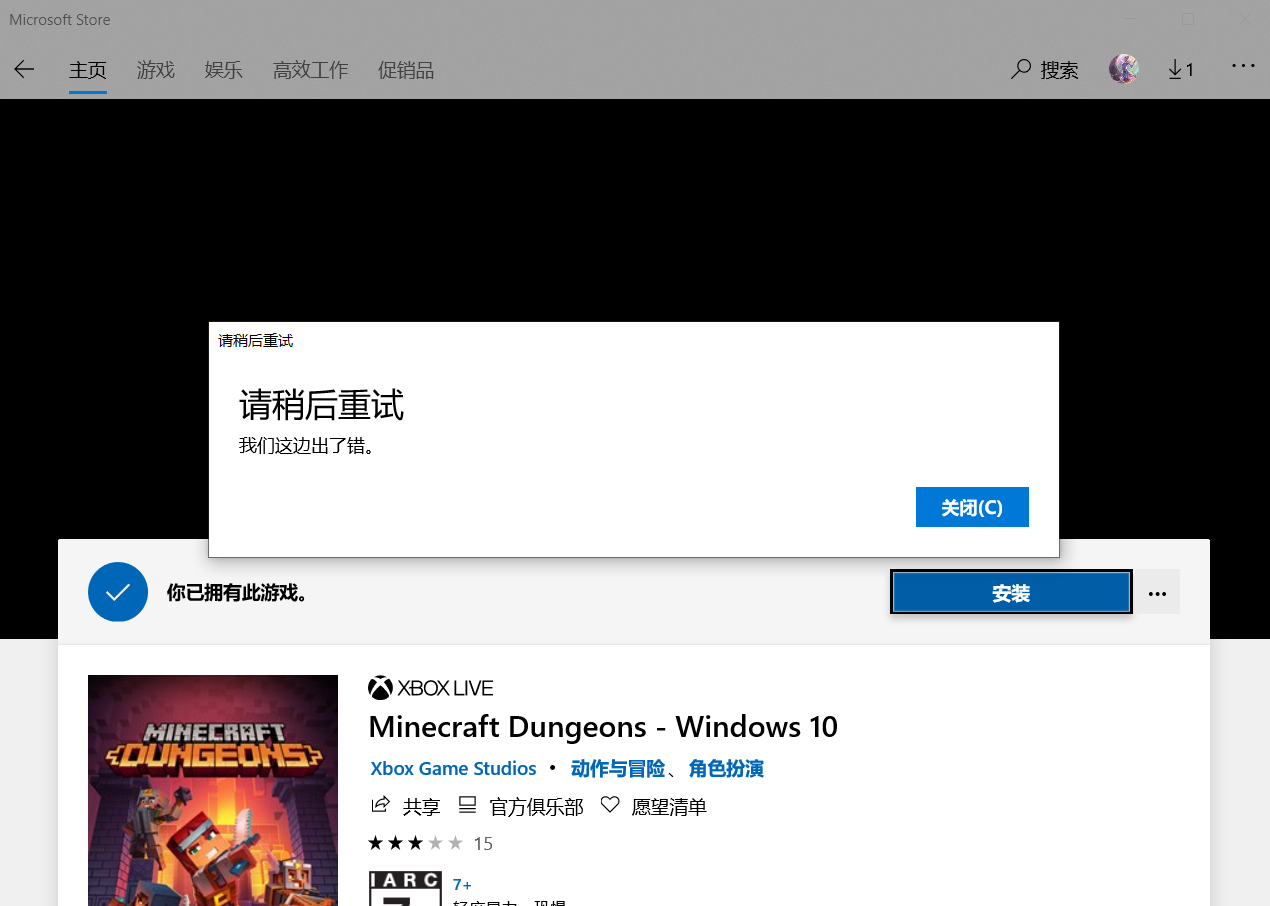1270x906 pixels.
Task: Click the 安装 install button
Action: 1011,593
